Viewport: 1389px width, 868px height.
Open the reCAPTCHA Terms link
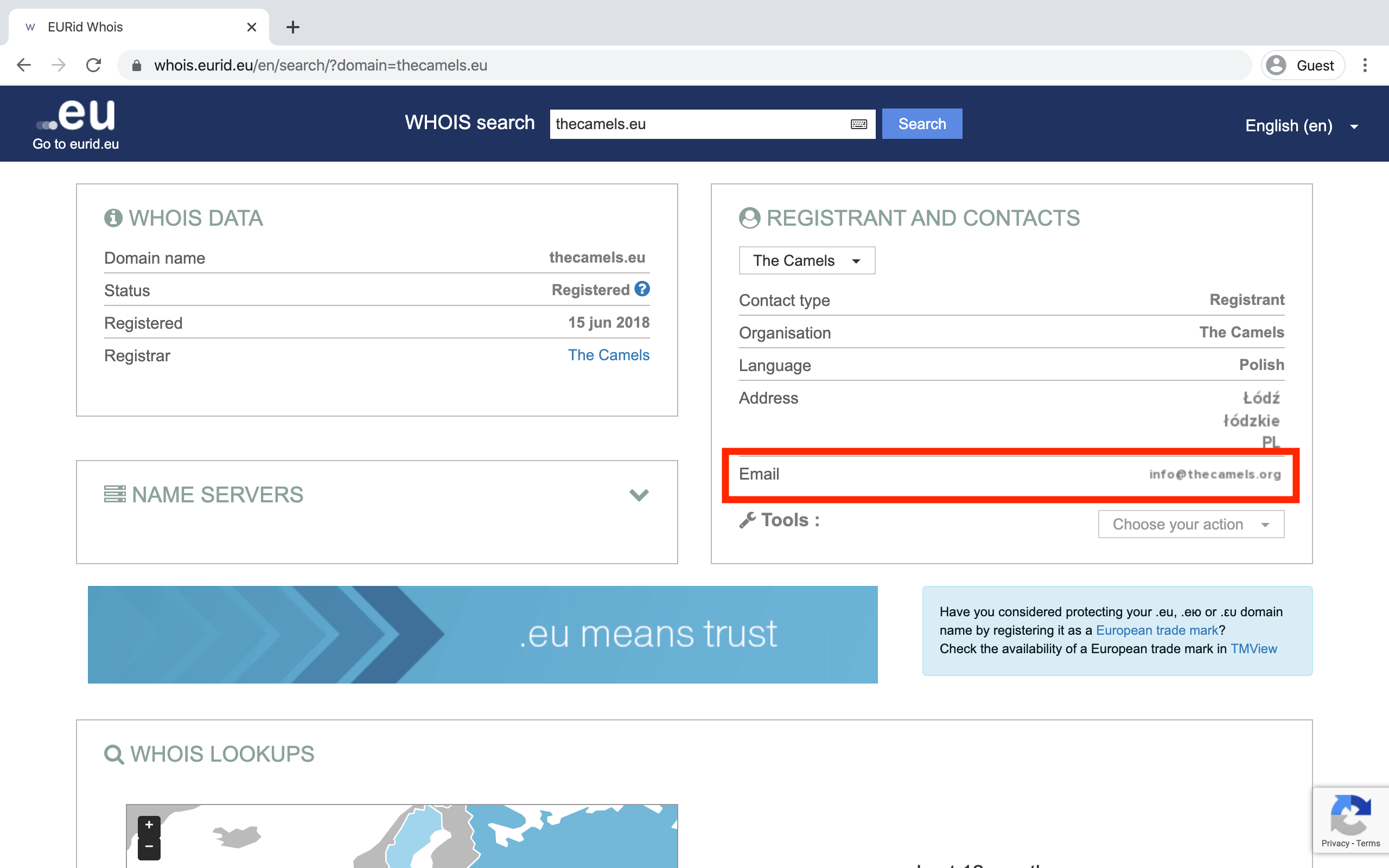click(x=1368, y=843)
